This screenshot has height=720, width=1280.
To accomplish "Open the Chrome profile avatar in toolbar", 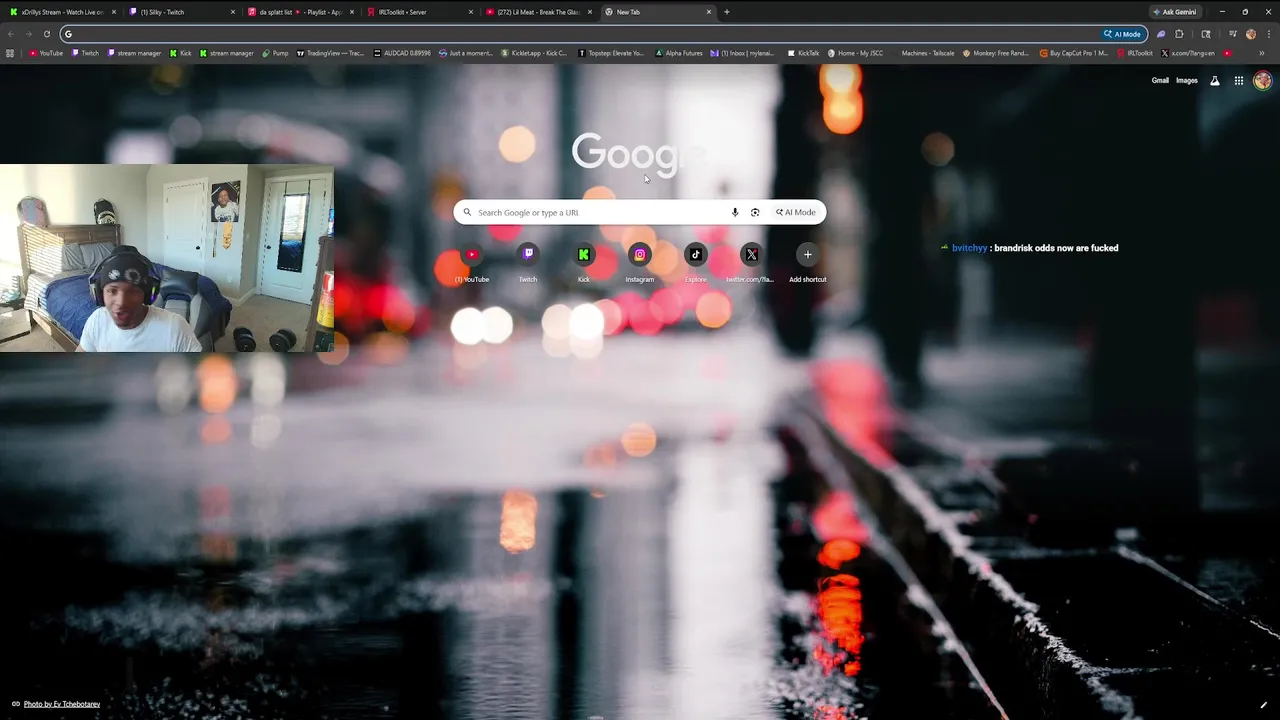I will coord(1251,34).
